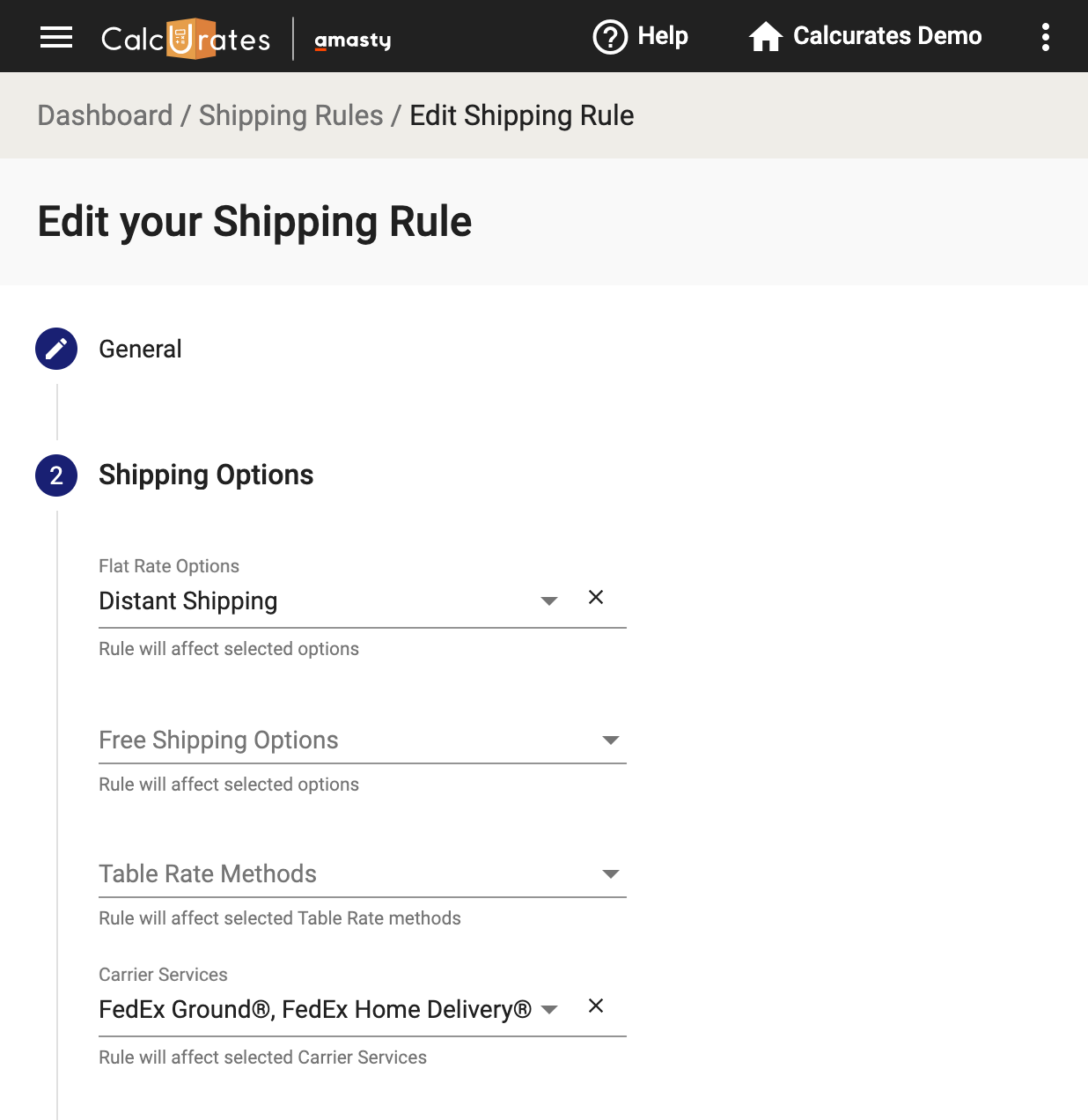Open the Table Rate Methods dropdown
The width and height of the screenshot is (1088, 1120).
[362, 874]
